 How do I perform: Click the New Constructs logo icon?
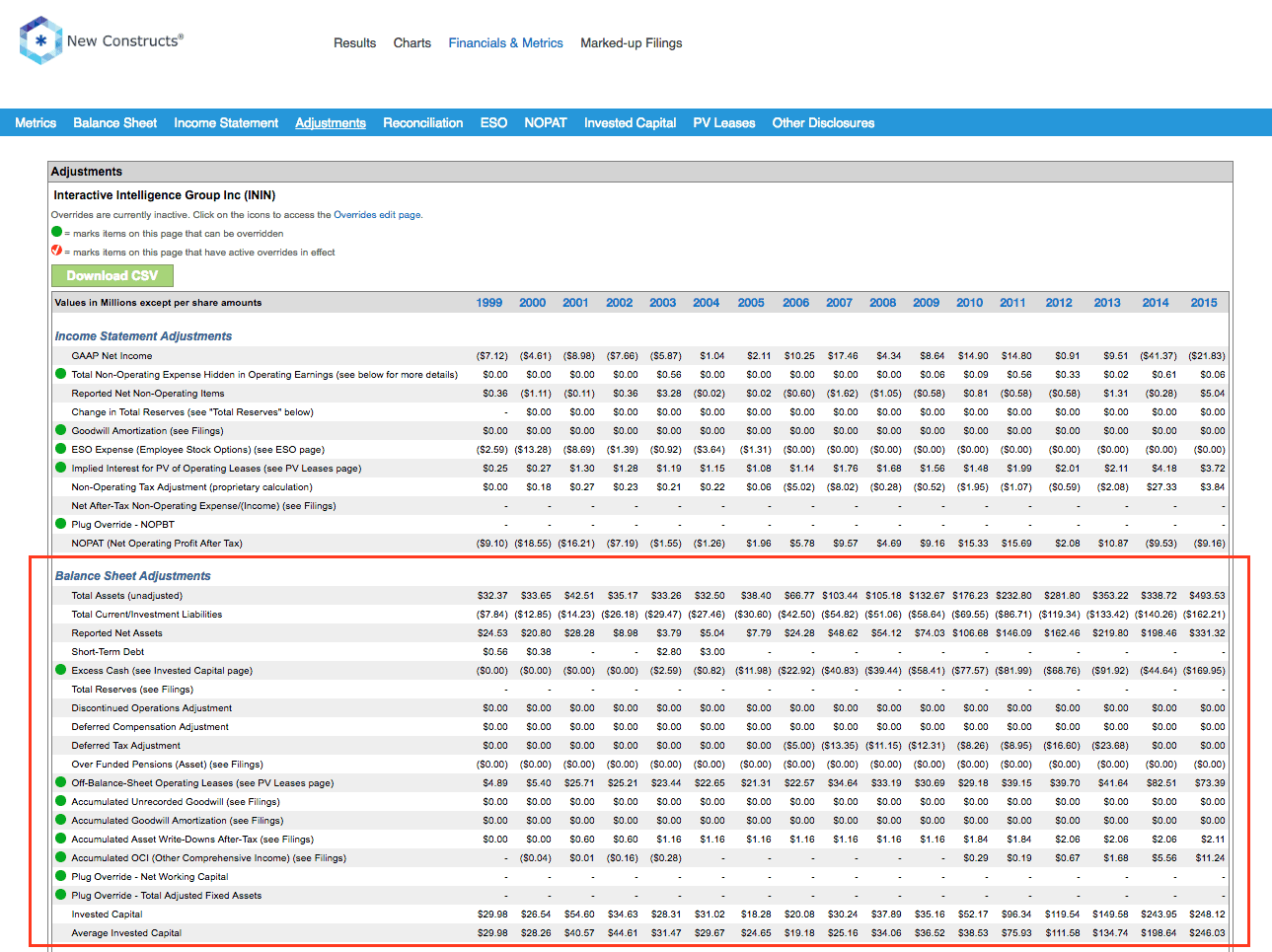point(40,40)
